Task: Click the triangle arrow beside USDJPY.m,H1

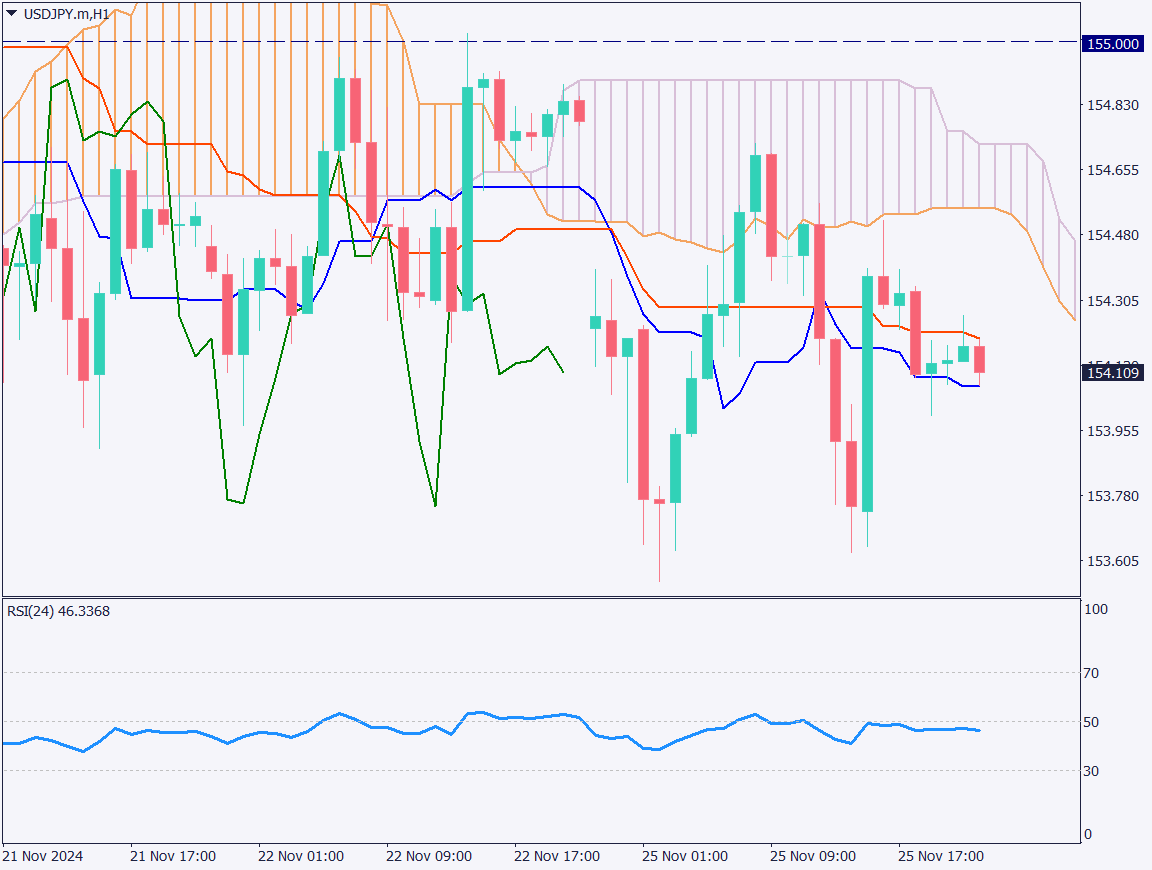Action: pos(12,14)
